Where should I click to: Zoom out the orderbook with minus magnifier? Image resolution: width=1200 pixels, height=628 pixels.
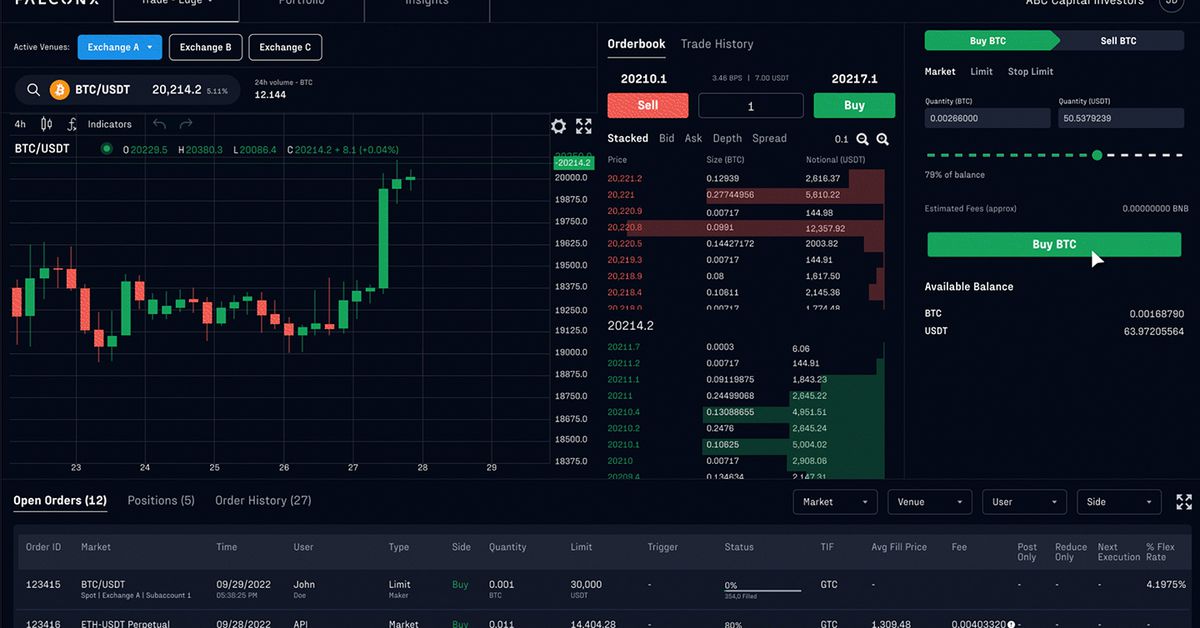[862, 139]
